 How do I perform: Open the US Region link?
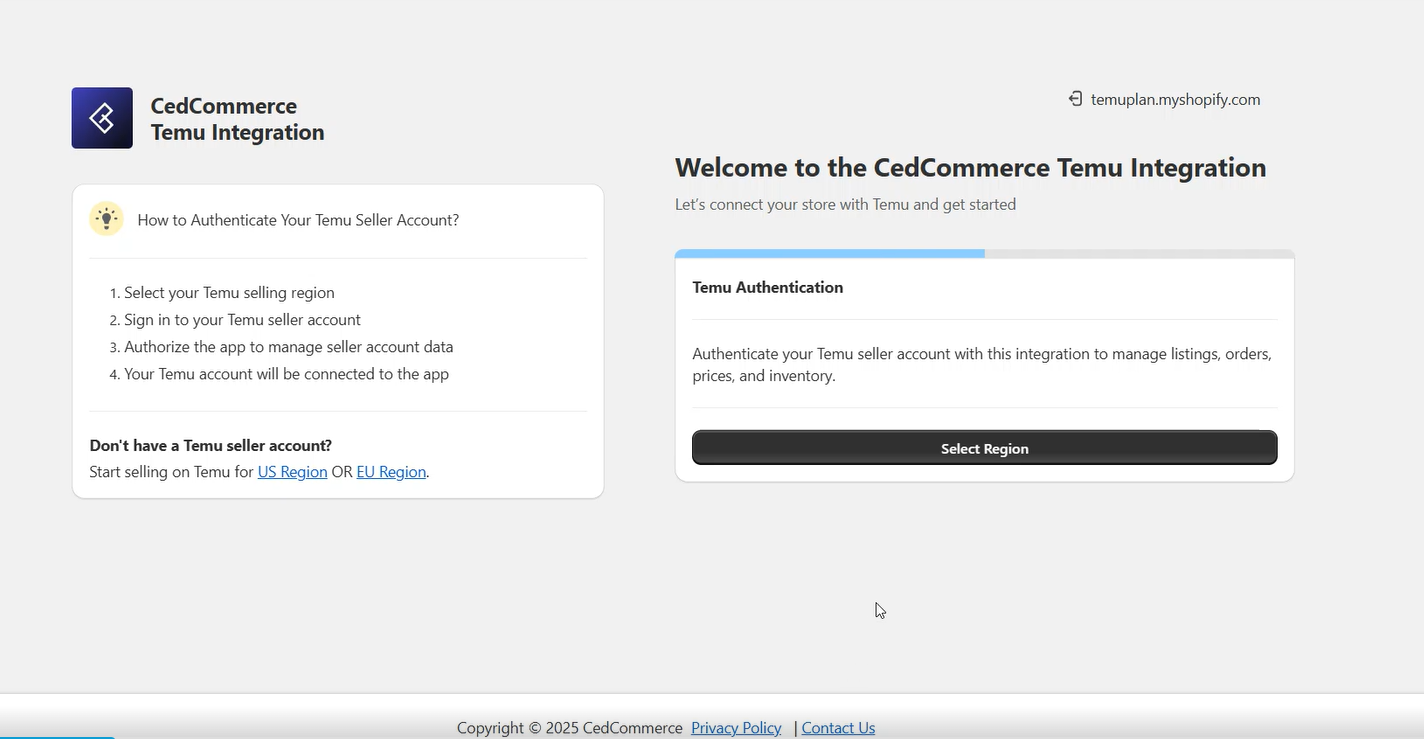pos(292,472)
